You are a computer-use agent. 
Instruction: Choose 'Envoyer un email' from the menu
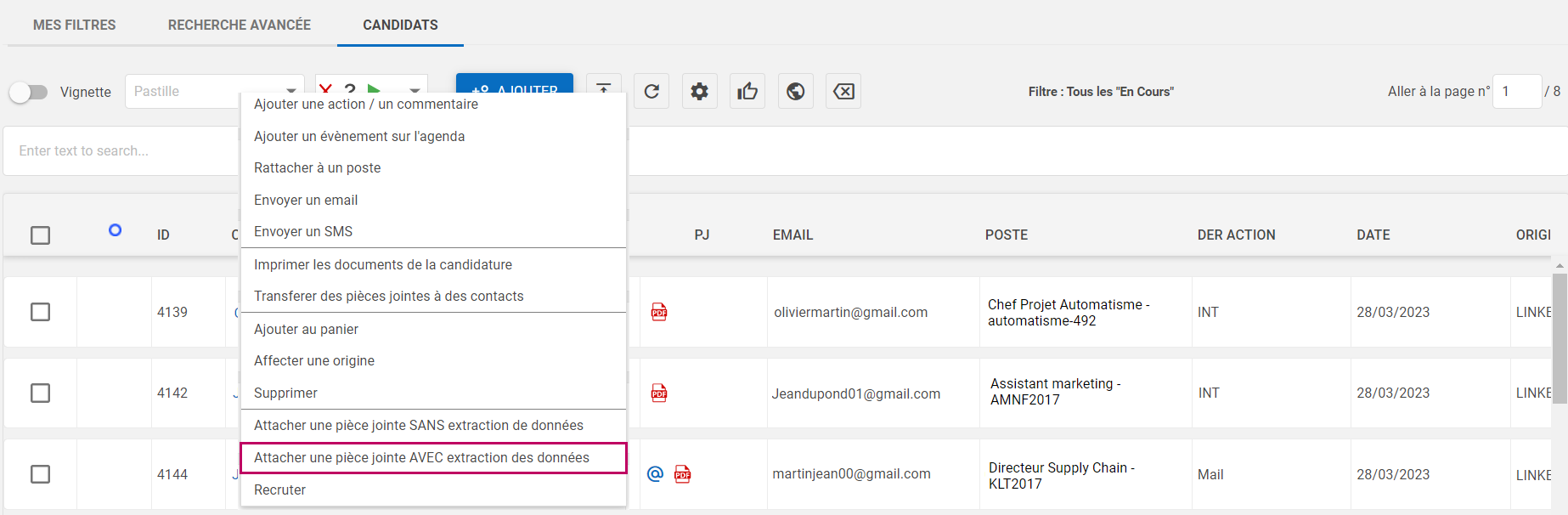pos(306,200)
